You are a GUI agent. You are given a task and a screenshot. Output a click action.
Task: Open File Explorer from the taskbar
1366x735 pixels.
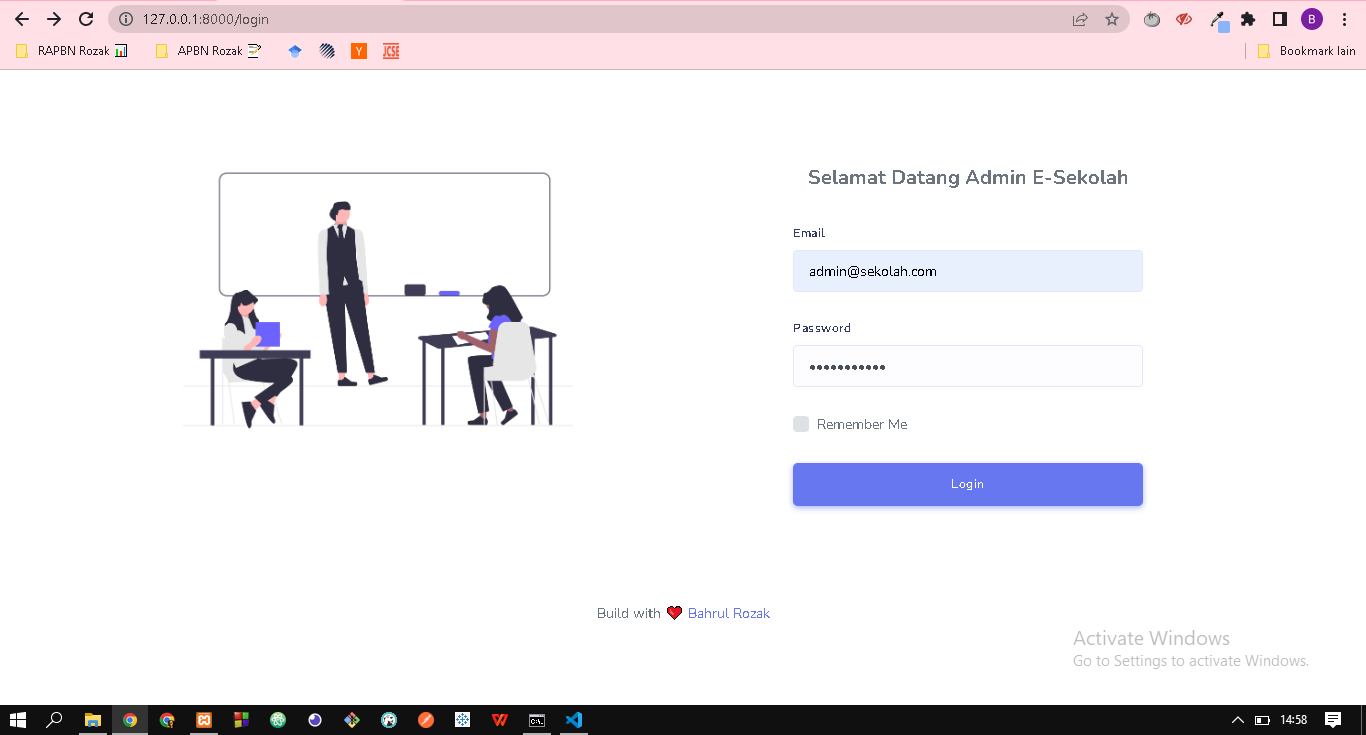point(93,720)
